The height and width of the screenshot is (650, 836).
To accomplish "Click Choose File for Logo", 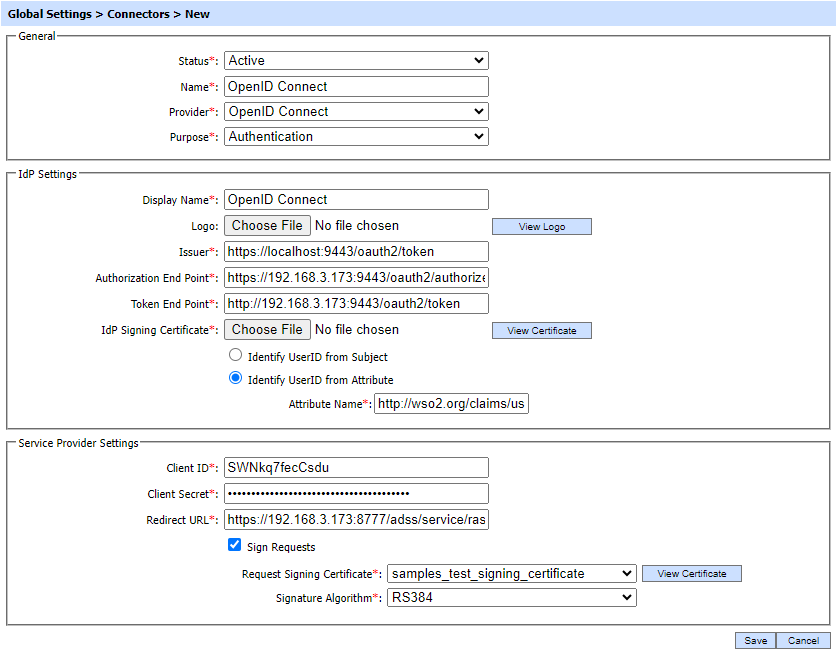I will click(267, 226).
